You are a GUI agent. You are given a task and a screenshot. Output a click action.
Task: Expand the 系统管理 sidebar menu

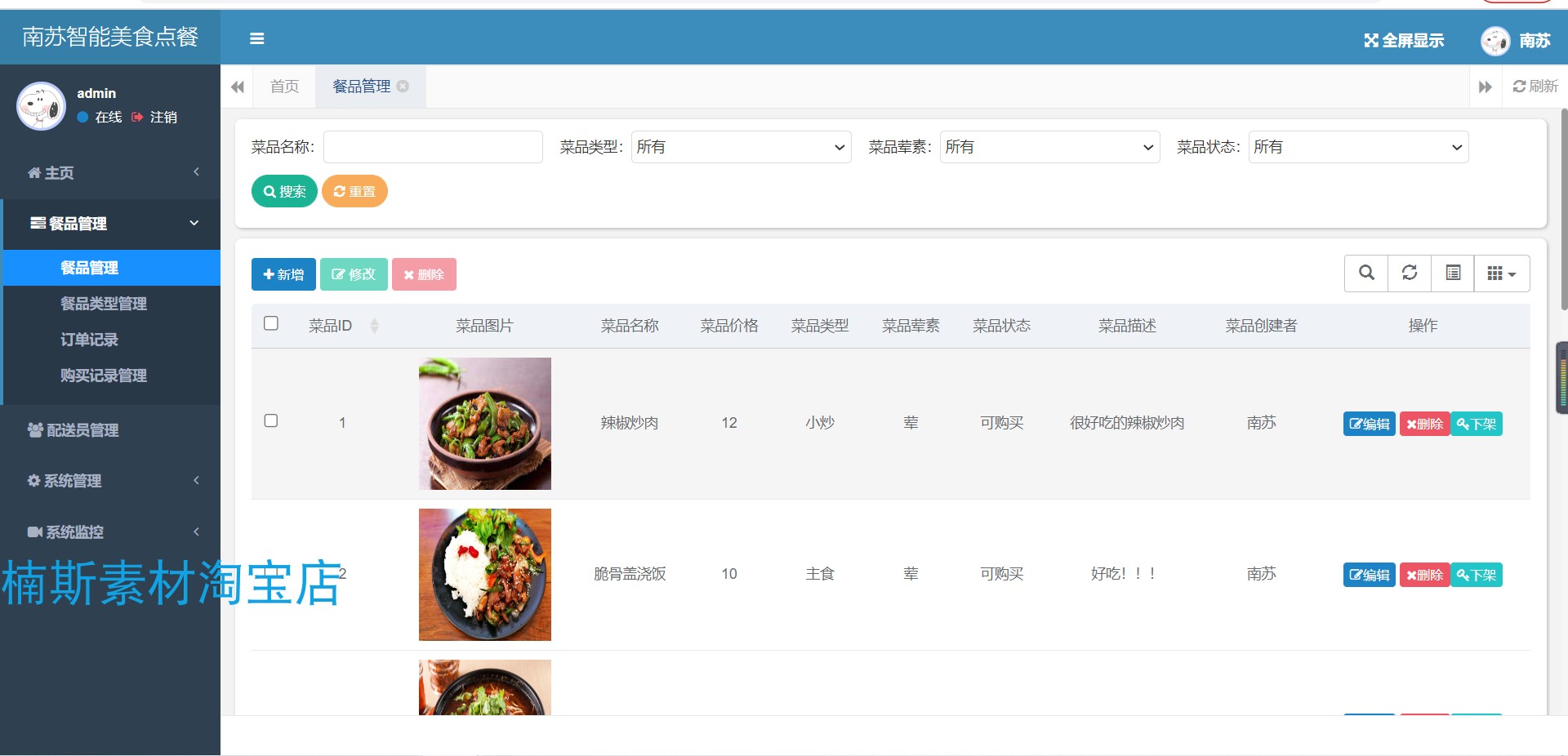coord(110,481)
